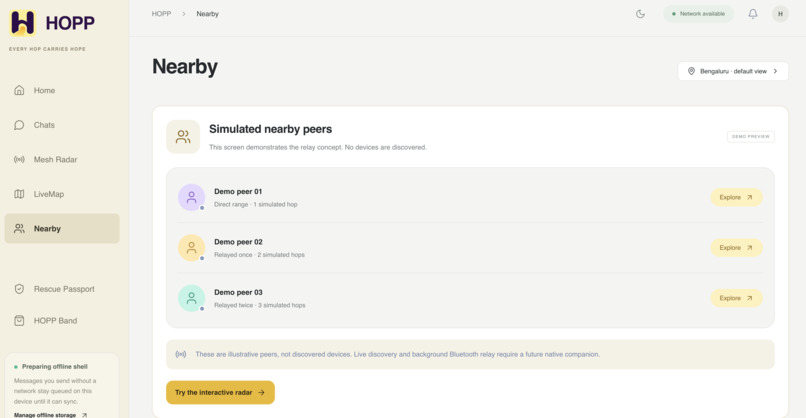Image resolution: width=806 pixels, height=418 pixels.
Task: Select the Nearby sidebar item
Action: (62, 228)
